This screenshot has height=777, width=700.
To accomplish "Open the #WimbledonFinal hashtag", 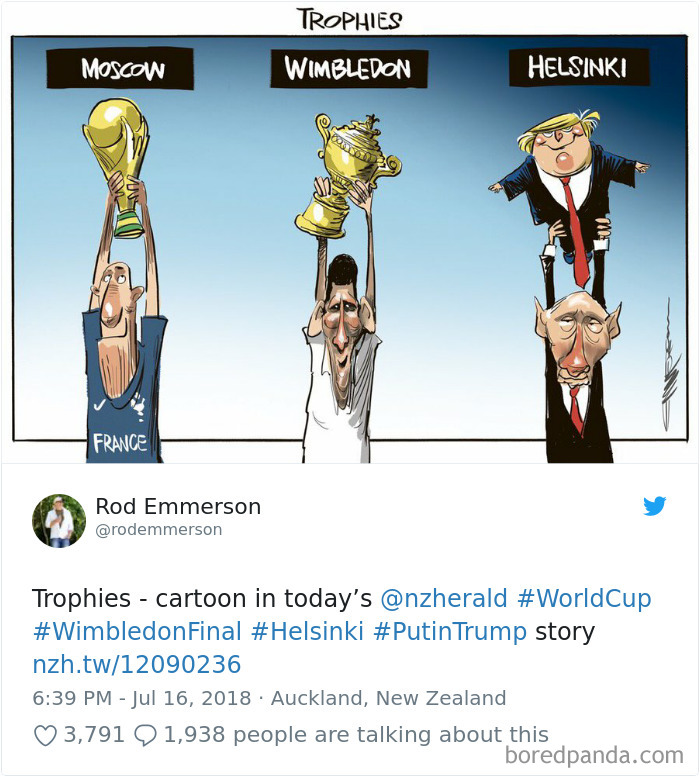I will click(137, 631).
